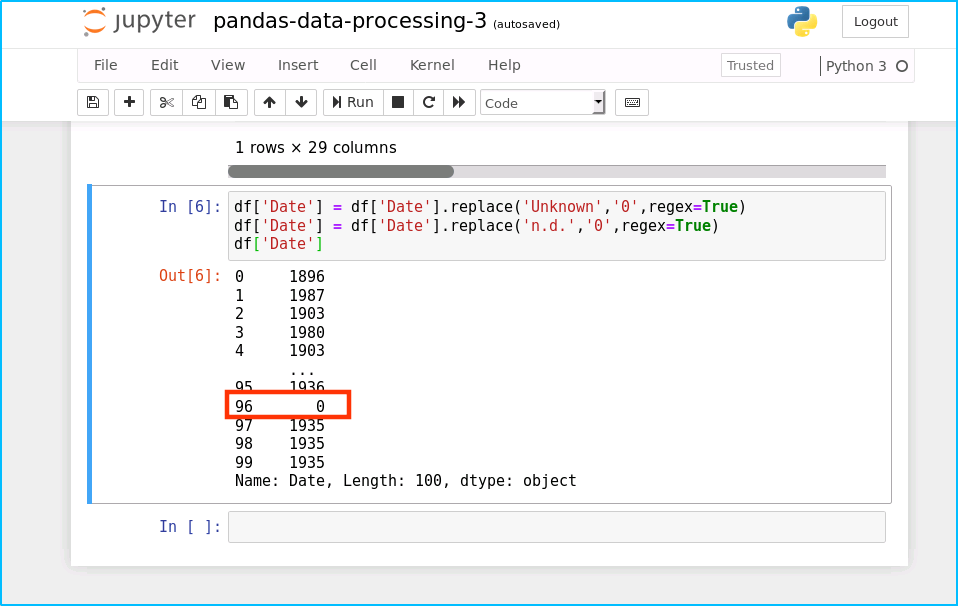Click the output row '1 1987'
The width and height of the screenshot is (958, 606).
tap(280, 295)
